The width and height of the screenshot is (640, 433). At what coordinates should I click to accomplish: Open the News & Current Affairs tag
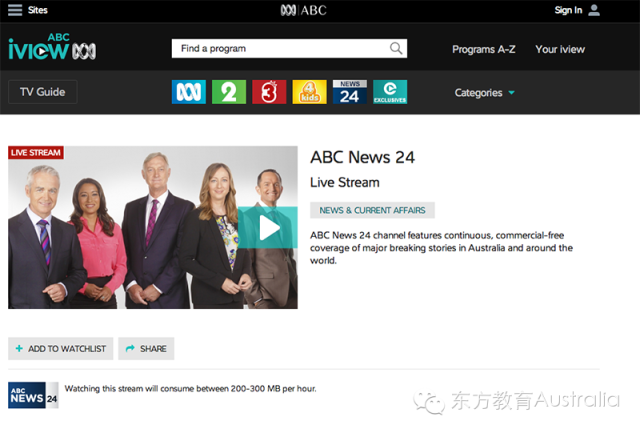pos(372,210)
